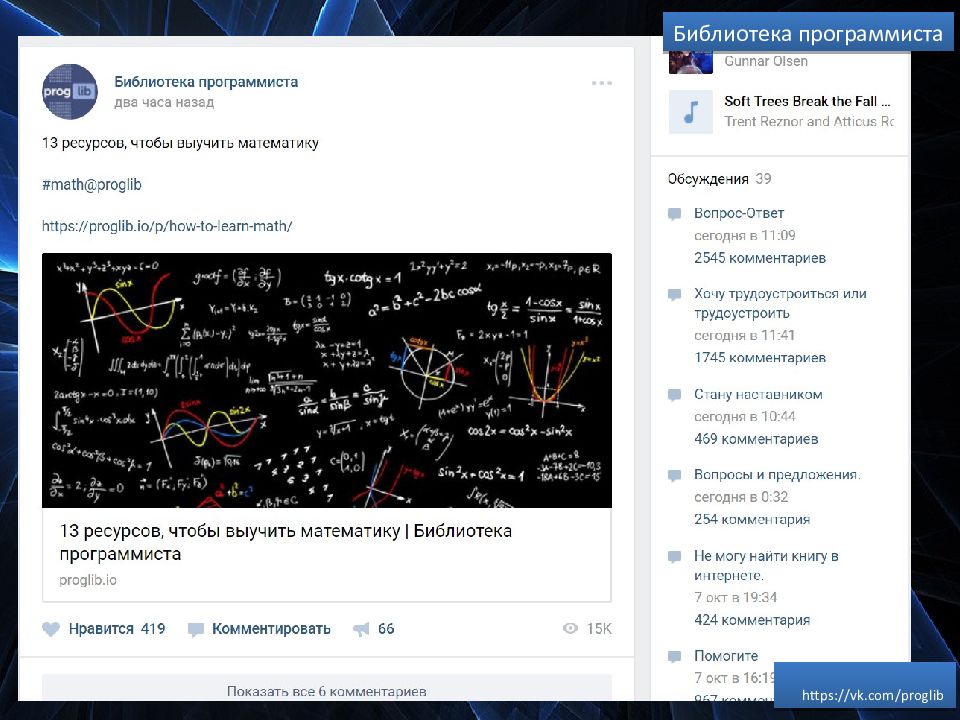Image resolution: width=960 pixels, height=720 pixels.
Task: Click the speech bubble comment icon
Action: [195, 629]
